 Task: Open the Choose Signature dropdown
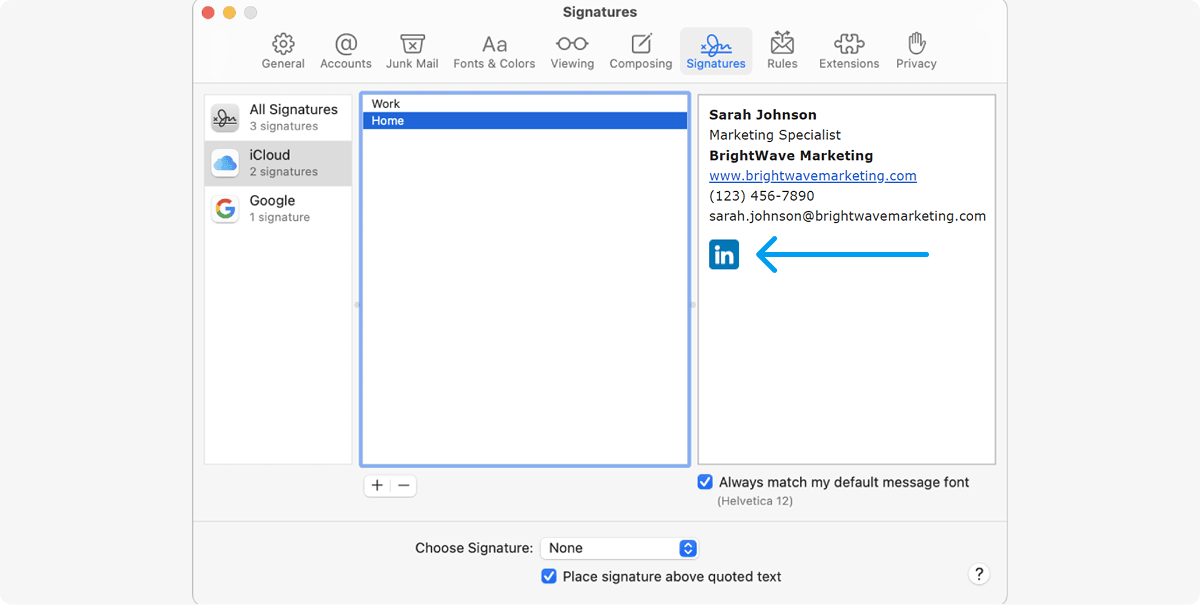click(x=619, y=548)
